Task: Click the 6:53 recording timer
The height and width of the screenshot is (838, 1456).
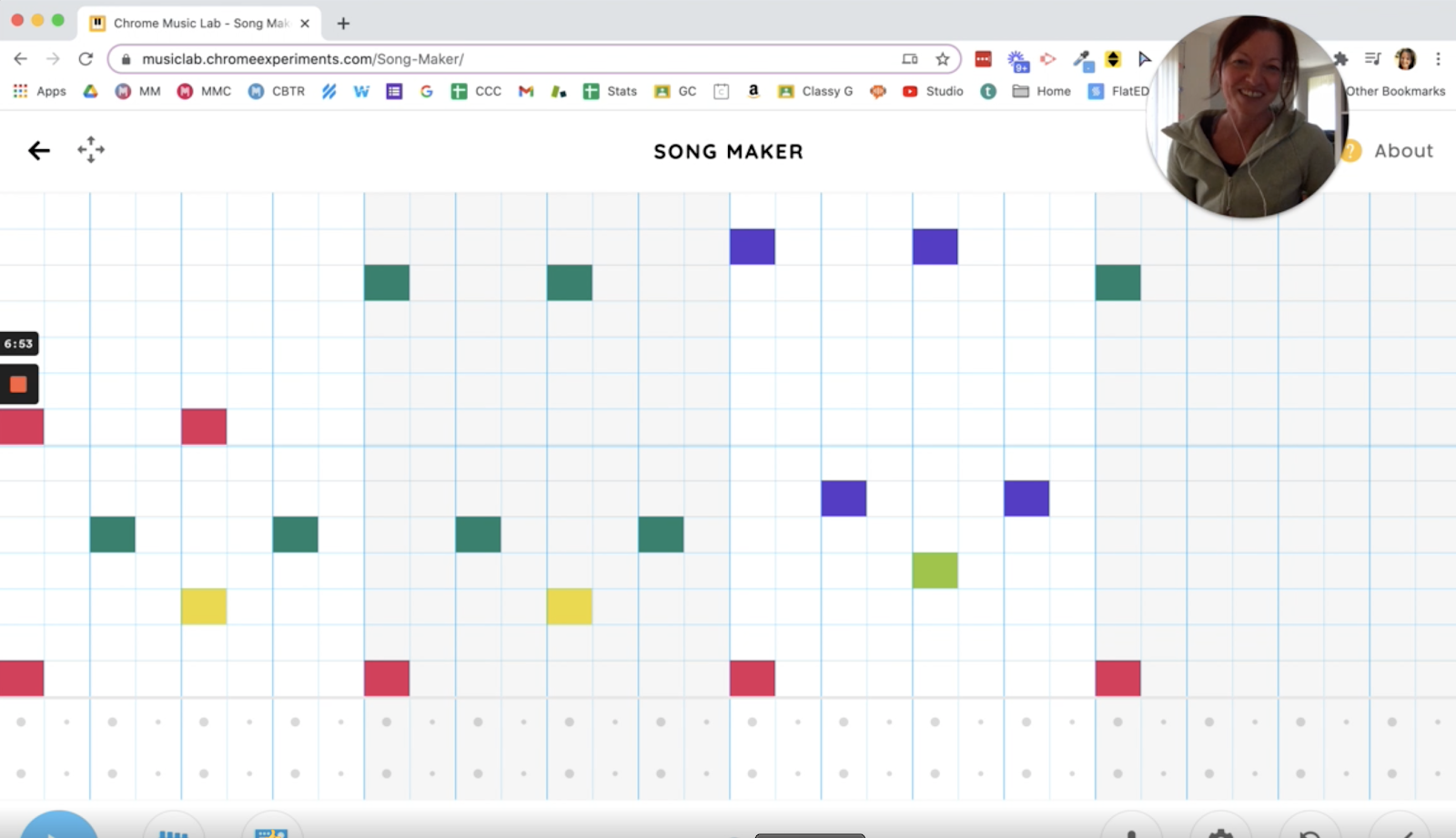Action: tap(18, 344)
